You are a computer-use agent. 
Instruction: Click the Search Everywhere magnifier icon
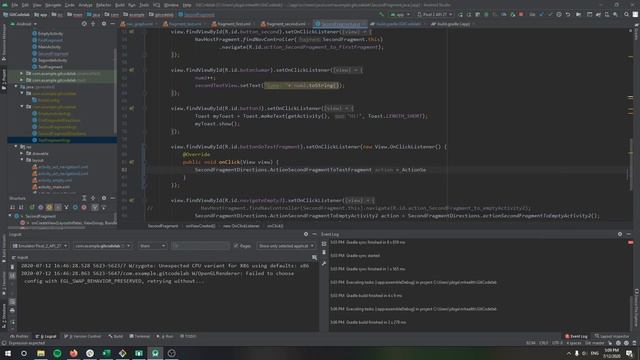626,15
